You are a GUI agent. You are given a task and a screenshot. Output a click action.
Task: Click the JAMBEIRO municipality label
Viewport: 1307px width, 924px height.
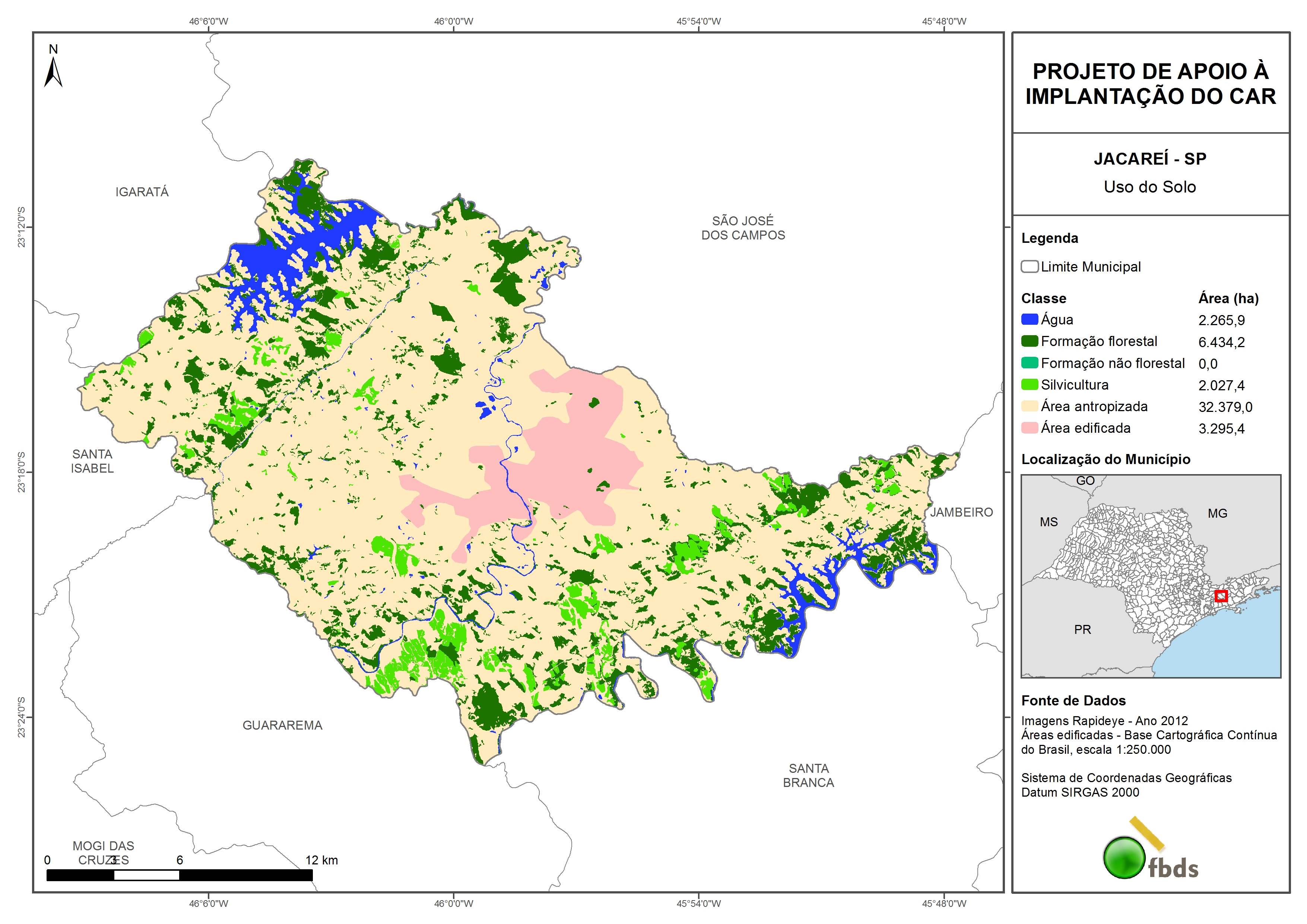point(961,512)
